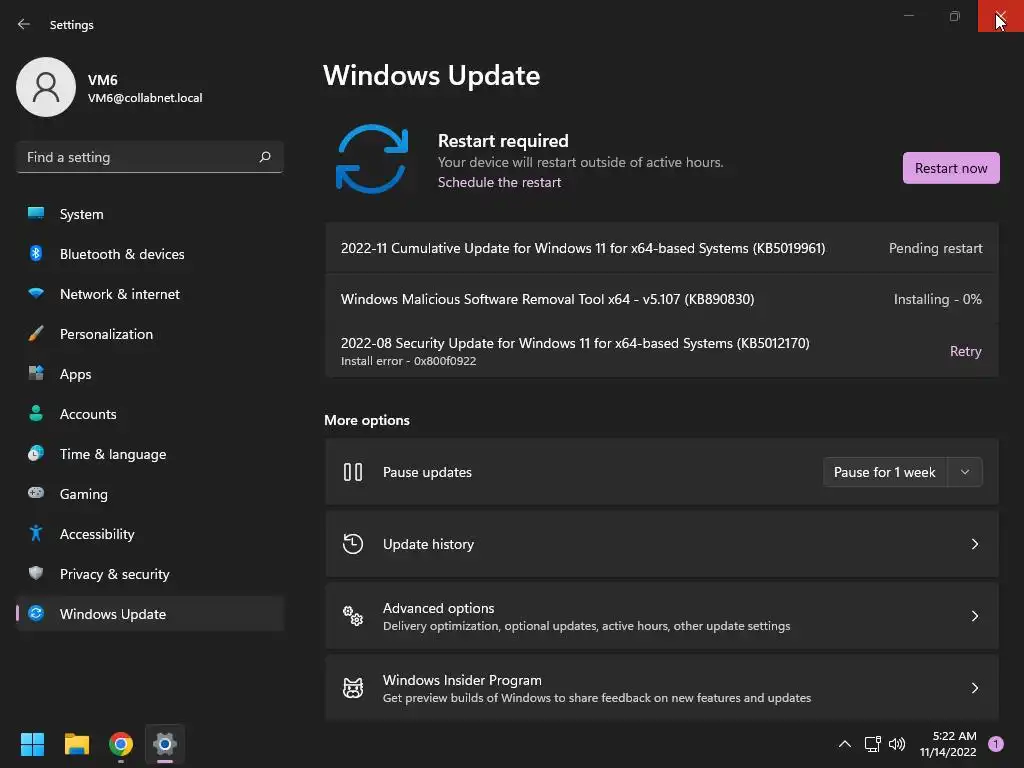Show hidden tray icons chevron

point(844,744)
